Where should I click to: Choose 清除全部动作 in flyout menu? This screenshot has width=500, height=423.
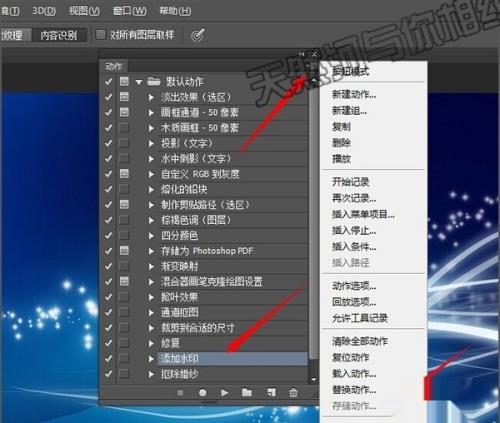pos(360,341)
